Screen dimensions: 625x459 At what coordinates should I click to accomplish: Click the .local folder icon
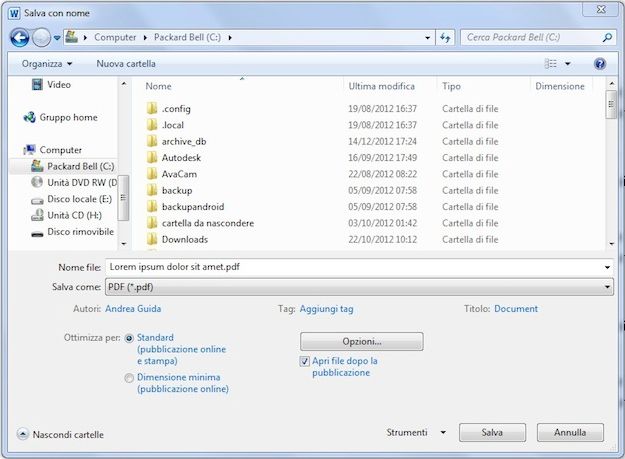151,125
